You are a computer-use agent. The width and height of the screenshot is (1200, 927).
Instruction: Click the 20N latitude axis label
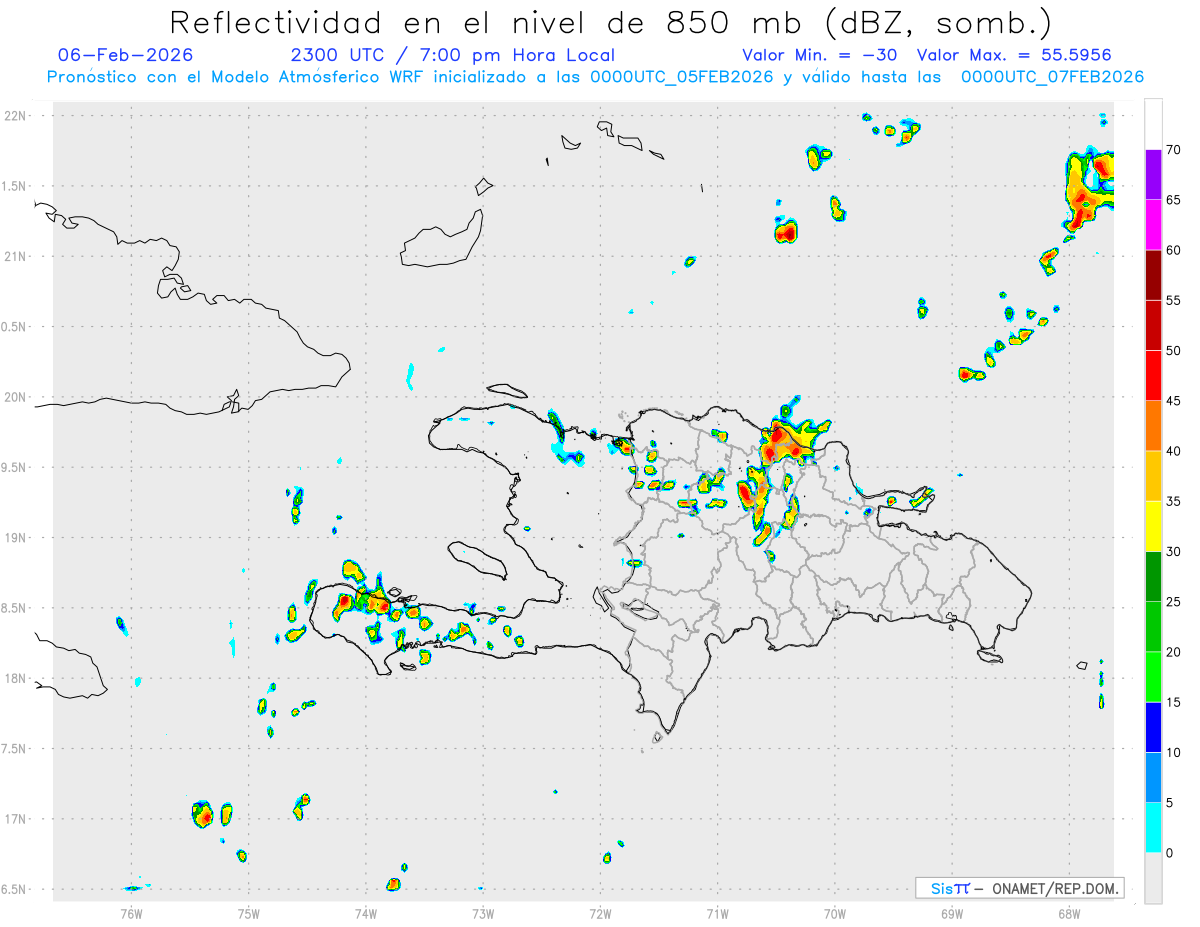[17, 398]
